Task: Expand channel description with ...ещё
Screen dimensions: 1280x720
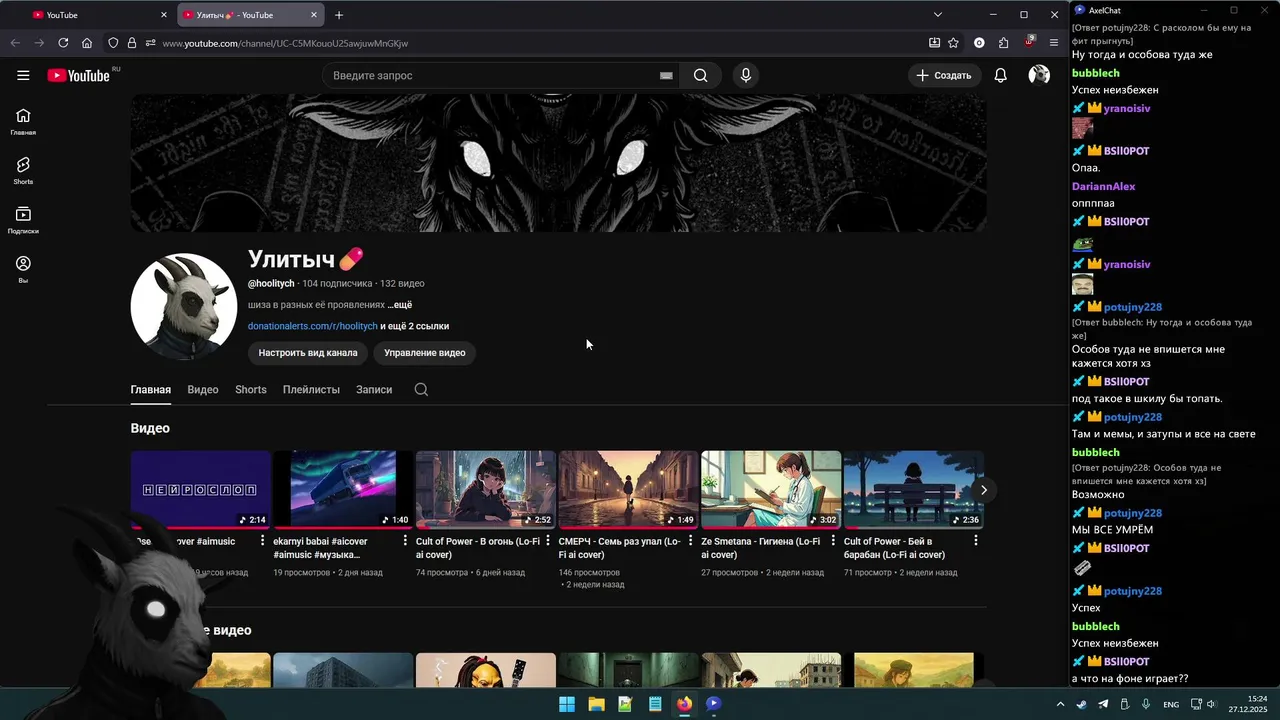Action: tap(400, 305)
